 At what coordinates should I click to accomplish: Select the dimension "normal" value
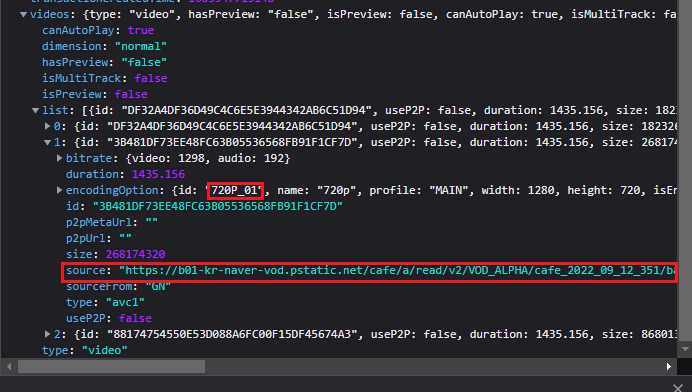click(141, 46)
